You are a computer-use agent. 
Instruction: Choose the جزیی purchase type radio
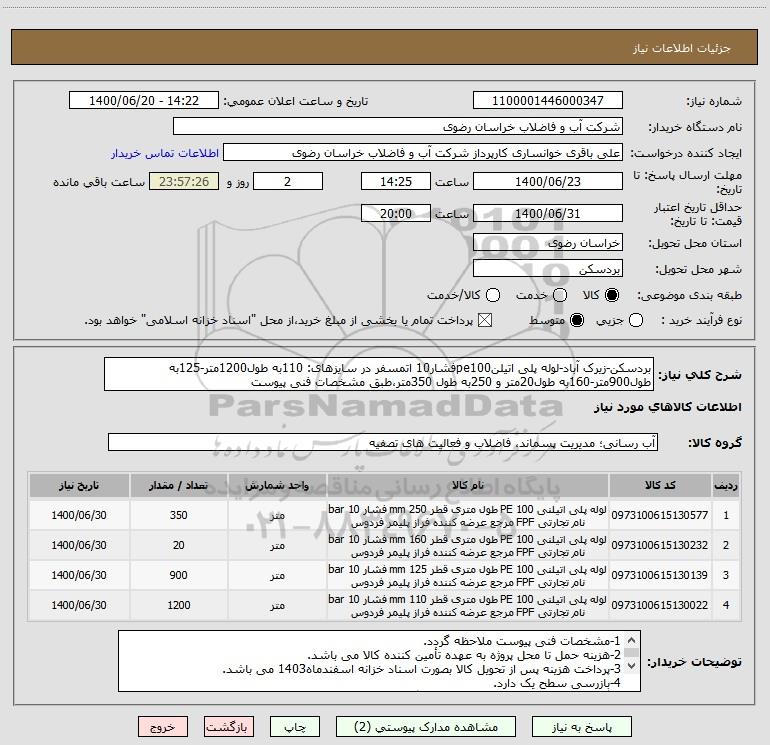(635, 321)
